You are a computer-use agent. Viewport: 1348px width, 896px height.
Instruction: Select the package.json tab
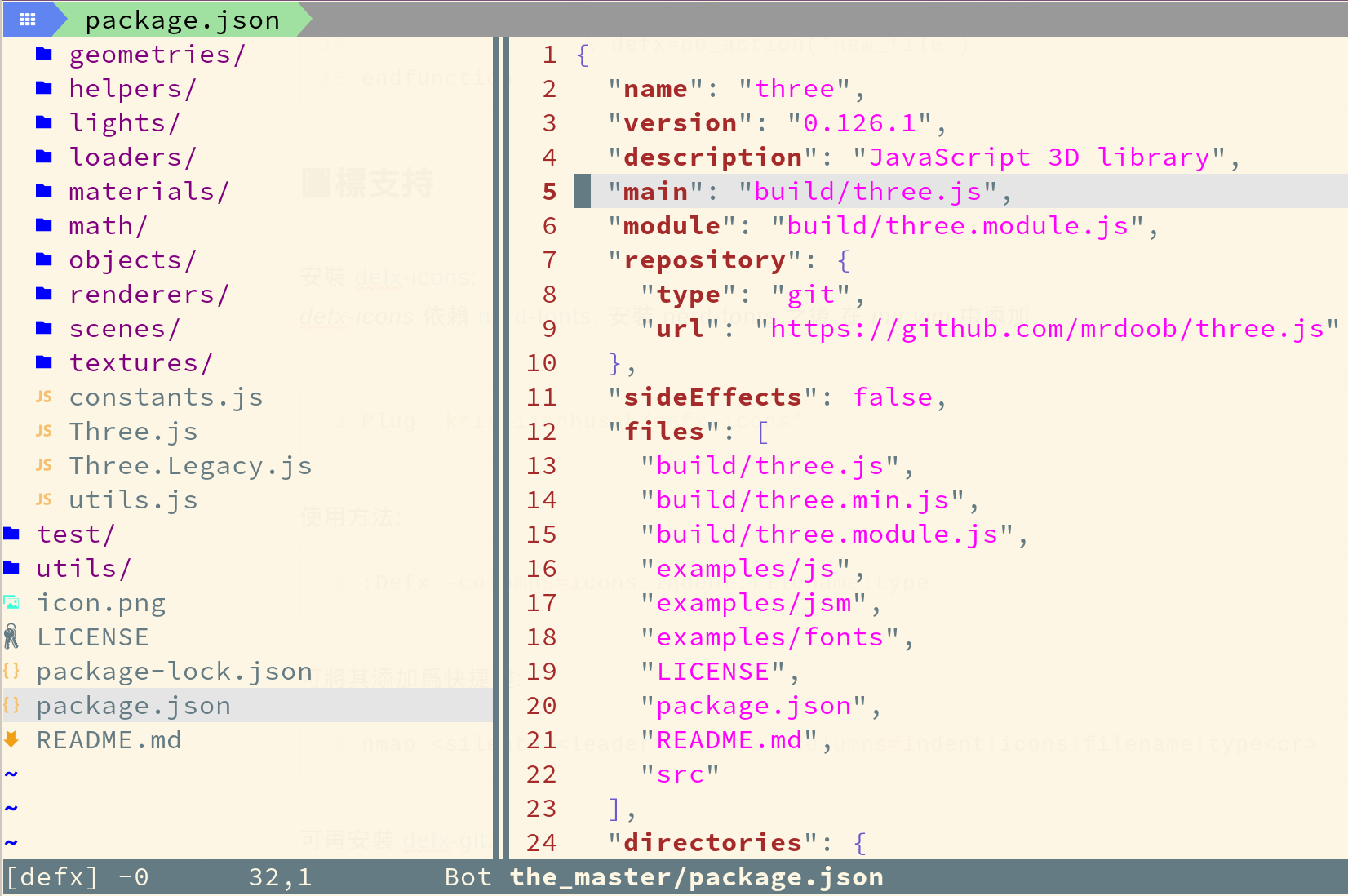pyautogui.click(x=182, y=20)
